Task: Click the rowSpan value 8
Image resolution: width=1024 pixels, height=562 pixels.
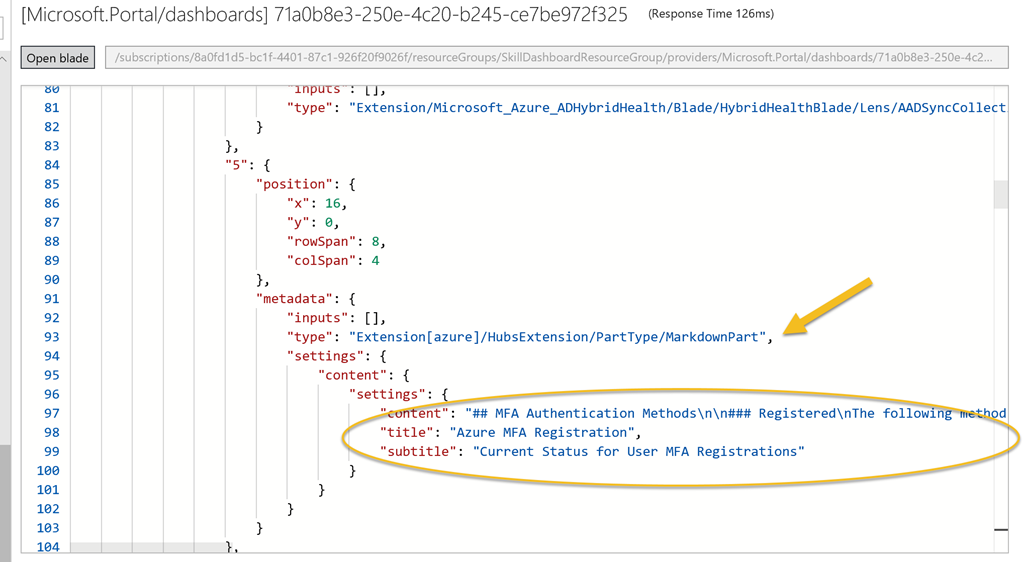Action: [x=376, y=242]
